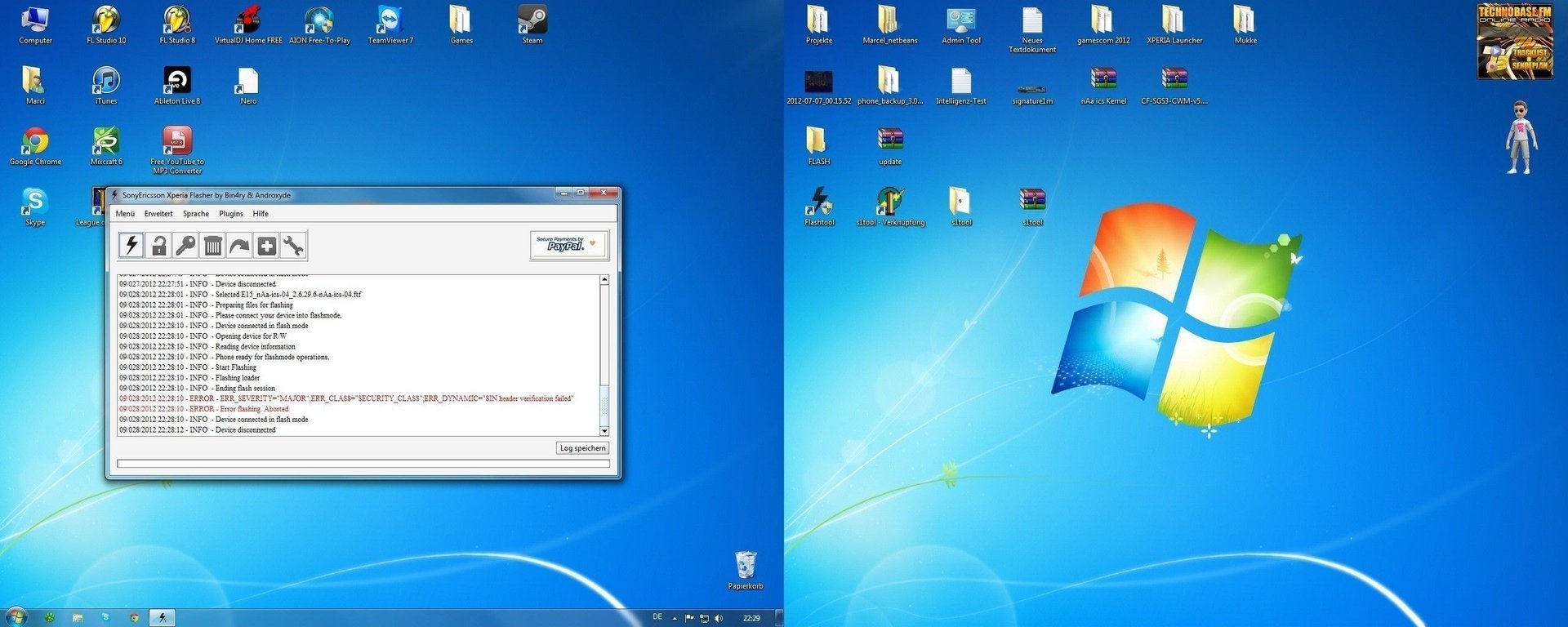The height and width of the screenshot is (627, 1568).
Task: Select the iTunes desktop icon
Action: coord(106,85)
